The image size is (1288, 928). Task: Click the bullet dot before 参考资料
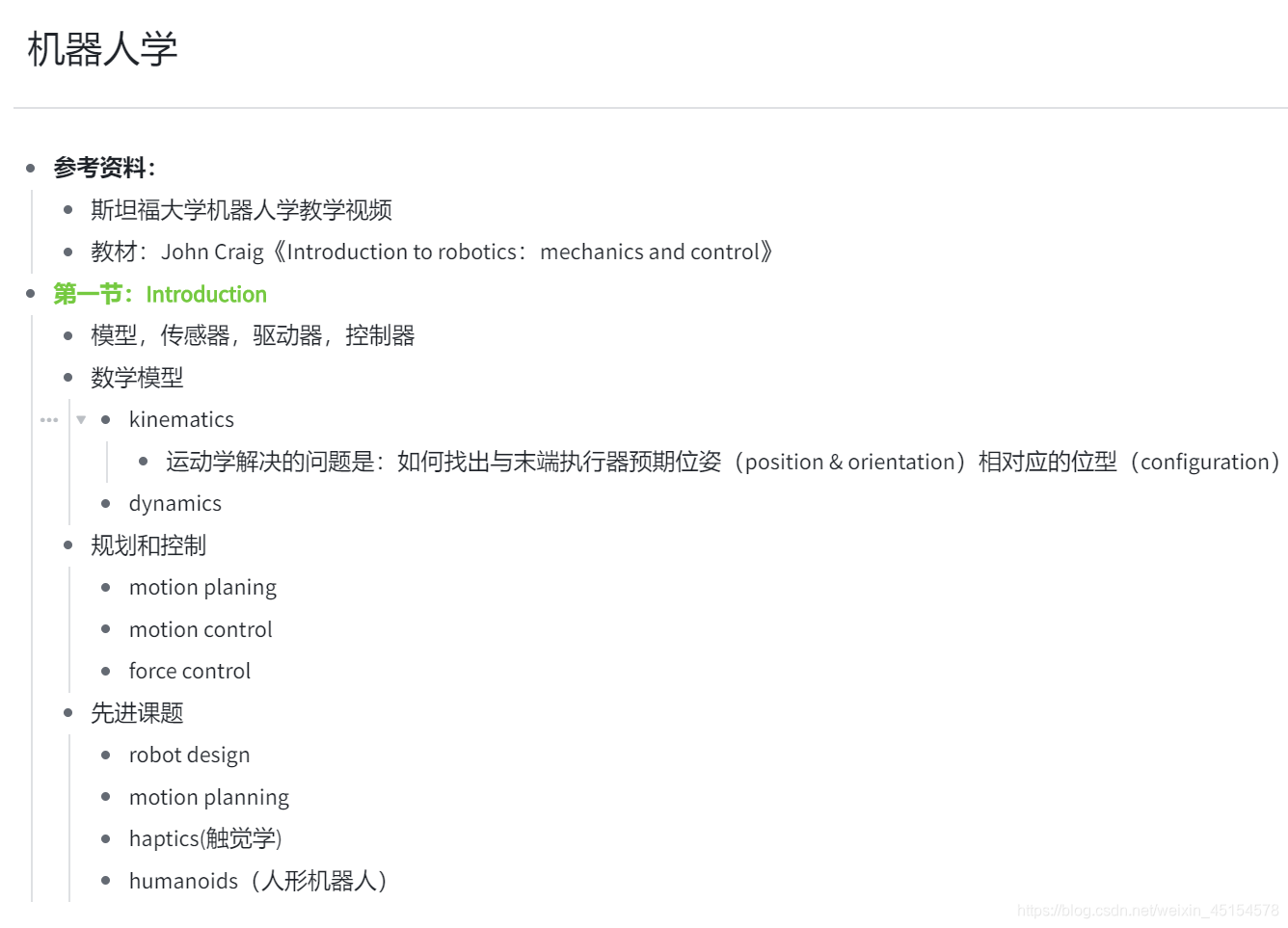tap(31, 168)
